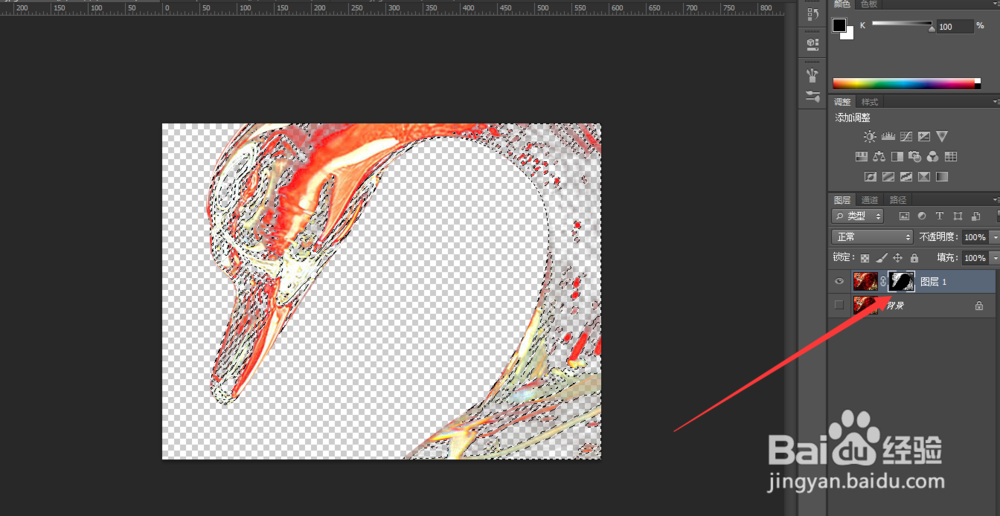The image size is (1000, 516).
Task: Add Threshold adjustment
Action: [x=906, y=177]
